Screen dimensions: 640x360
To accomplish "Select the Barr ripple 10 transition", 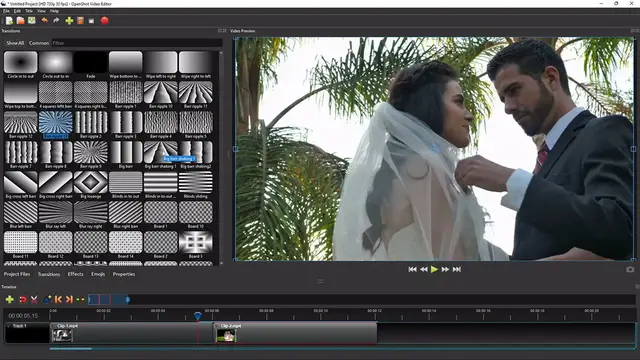I will click(161, 95).
